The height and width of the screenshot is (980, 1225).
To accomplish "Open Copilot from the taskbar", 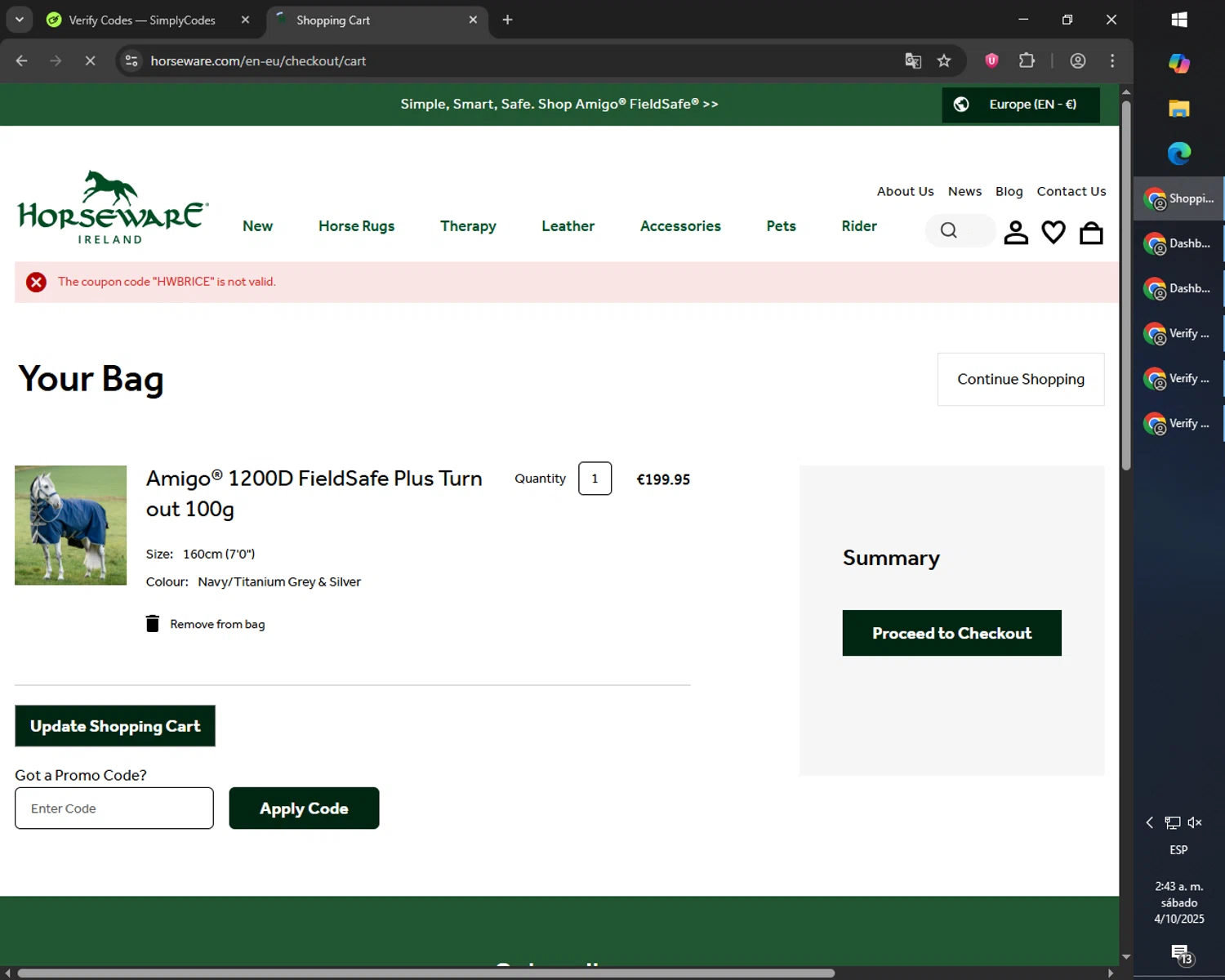I will (1179, 63).
